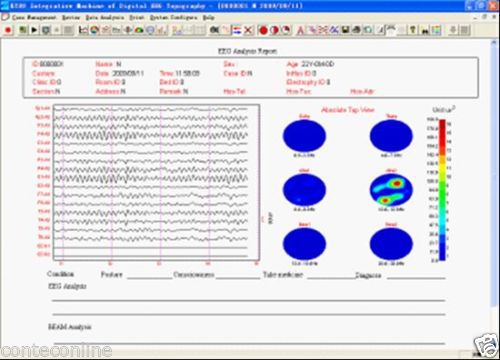The image size is (500, 360).
Task: Click the Posture input line
Action: pyautogui.click(x=149, y=276)
